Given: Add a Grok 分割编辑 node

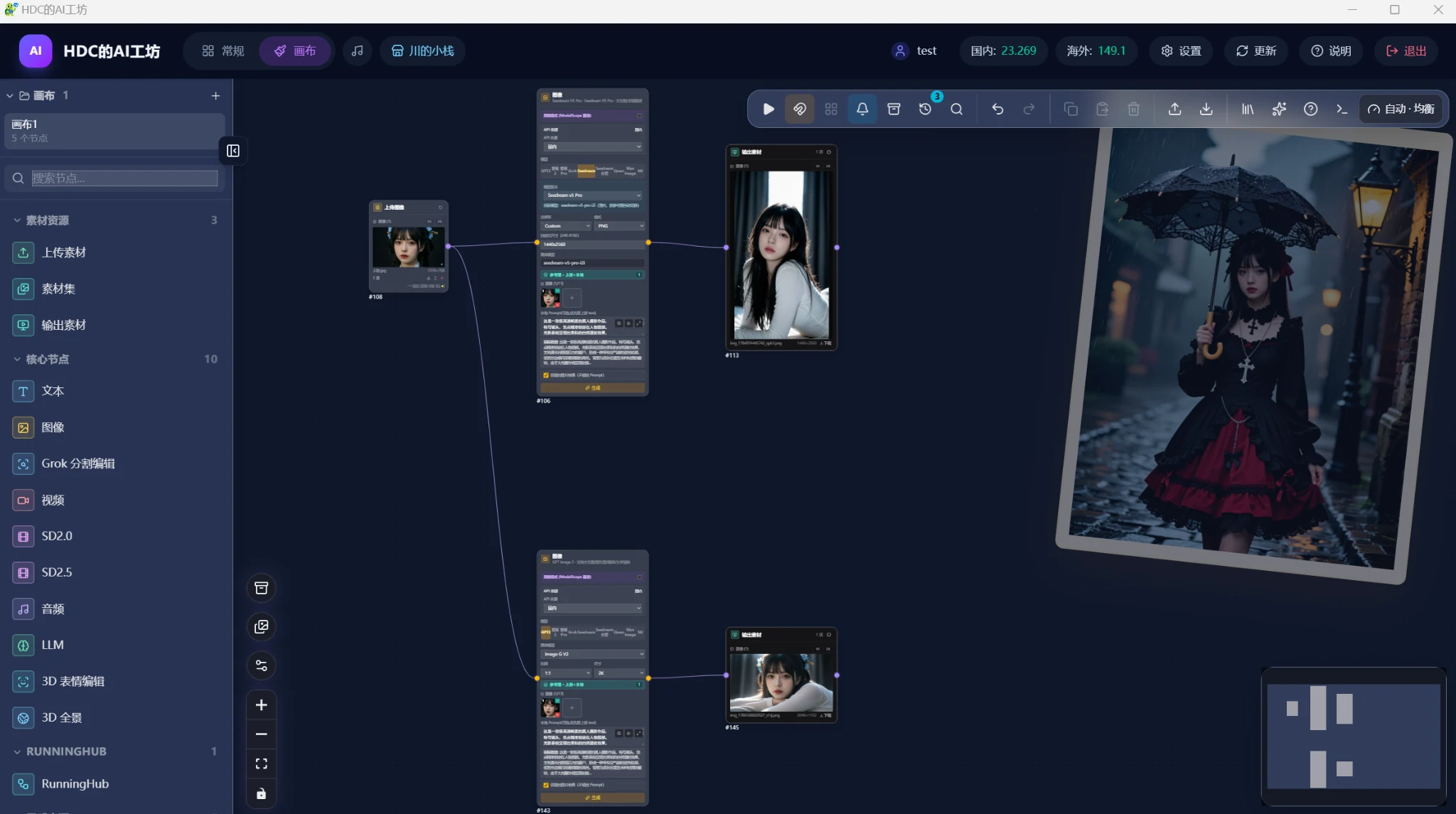Looking at the screenshot, I should point(114,464).
